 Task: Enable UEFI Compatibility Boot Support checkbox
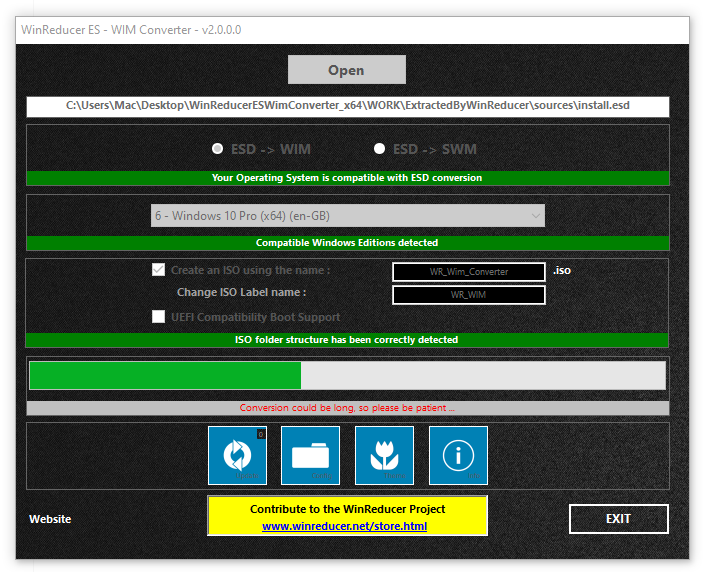(x=158, y=317)
